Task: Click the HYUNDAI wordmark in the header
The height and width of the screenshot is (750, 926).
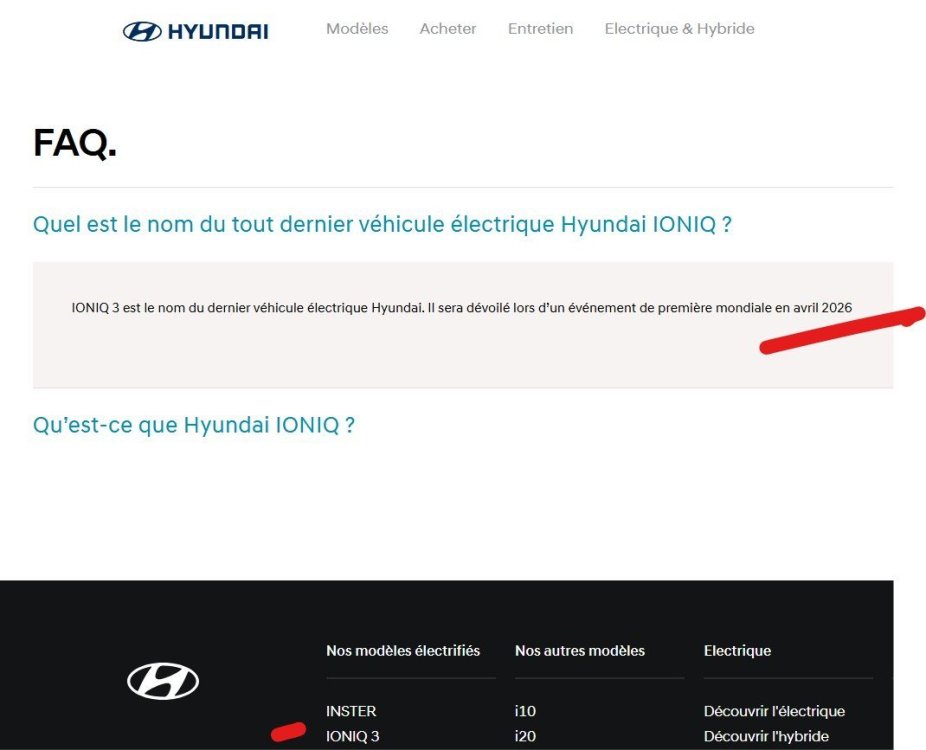Action: coord(217,31)
